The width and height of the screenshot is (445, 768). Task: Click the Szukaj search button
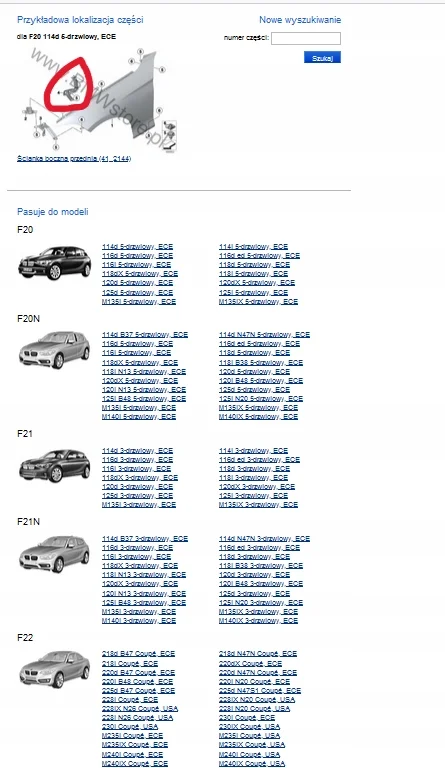pyautogui.click(x=322, y=58)
